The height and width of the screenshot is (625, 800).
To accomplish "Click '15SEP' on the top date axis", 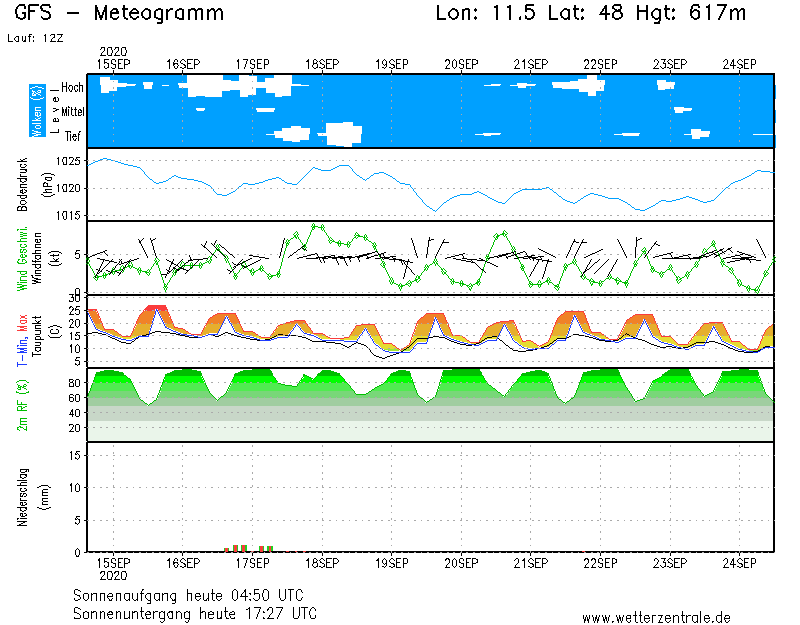I will [113, 64].
